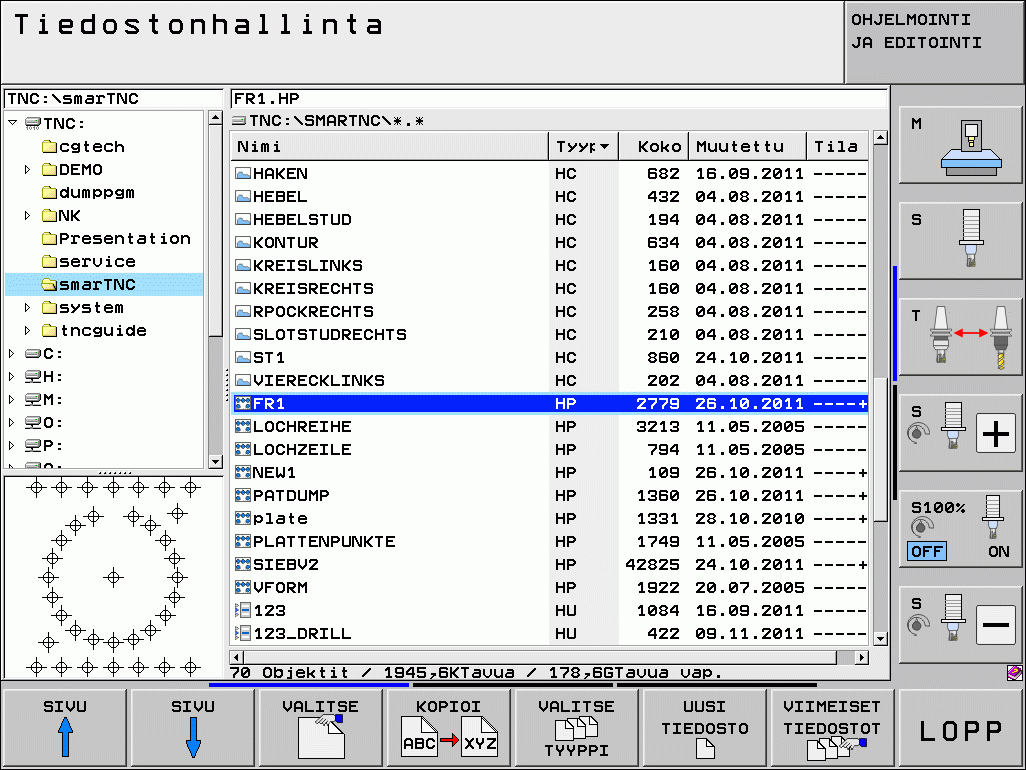Open the Tyyp column sort dropdown
This screenshot has height=770, width=1026.
click(604, 147)
